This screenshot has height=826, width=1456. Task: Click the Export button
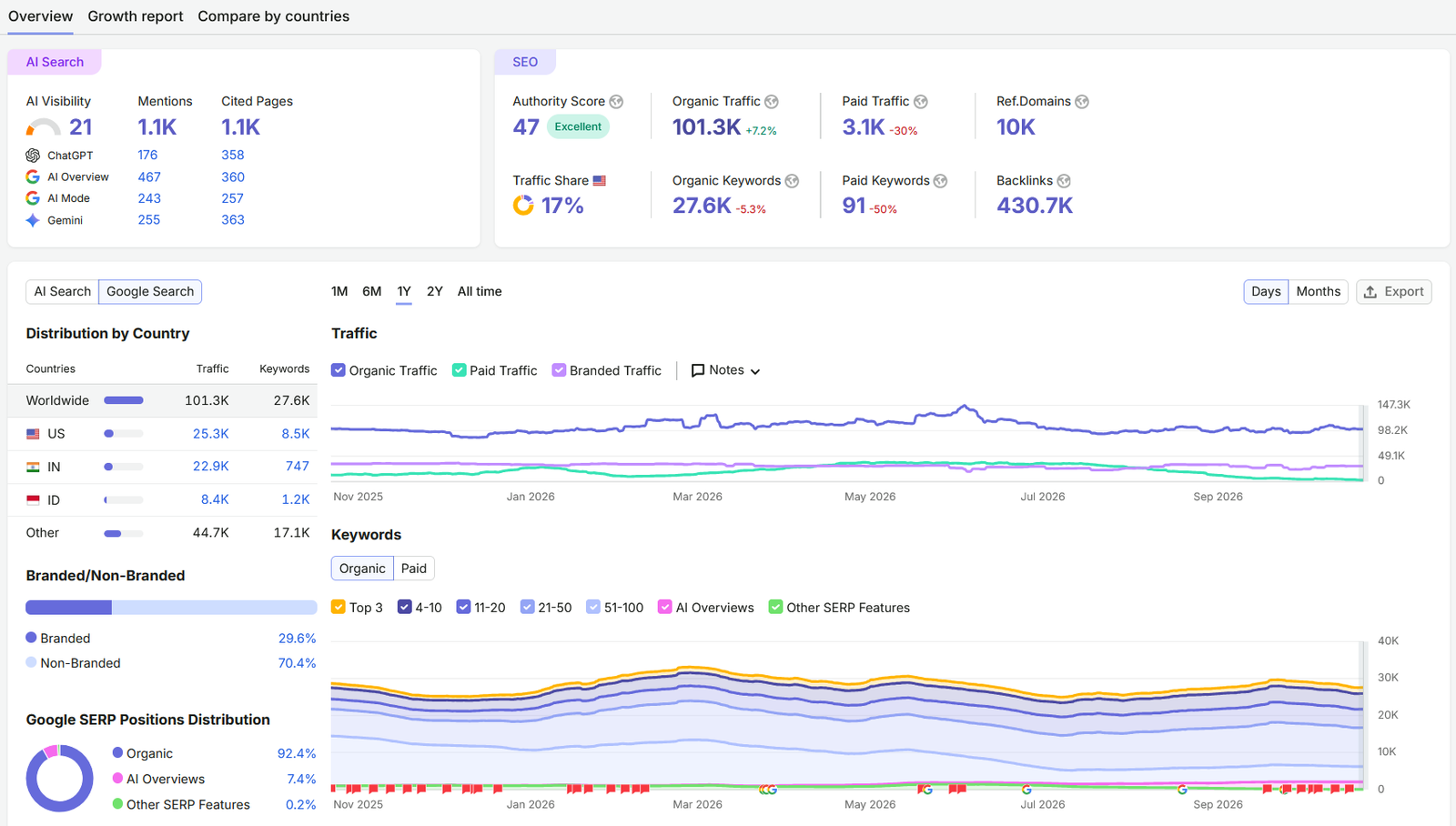[x=1394, y=292]
